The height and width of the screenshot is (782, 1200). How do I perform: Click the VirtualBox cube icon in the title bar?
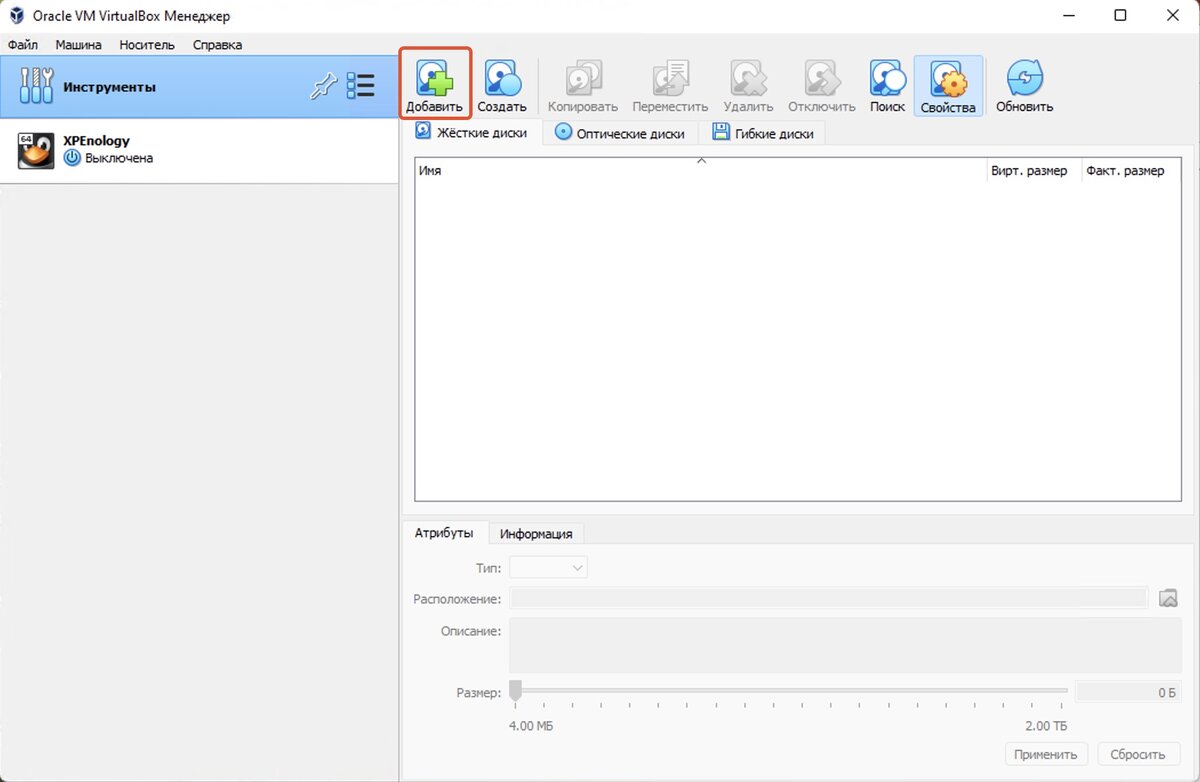[17, 16]
